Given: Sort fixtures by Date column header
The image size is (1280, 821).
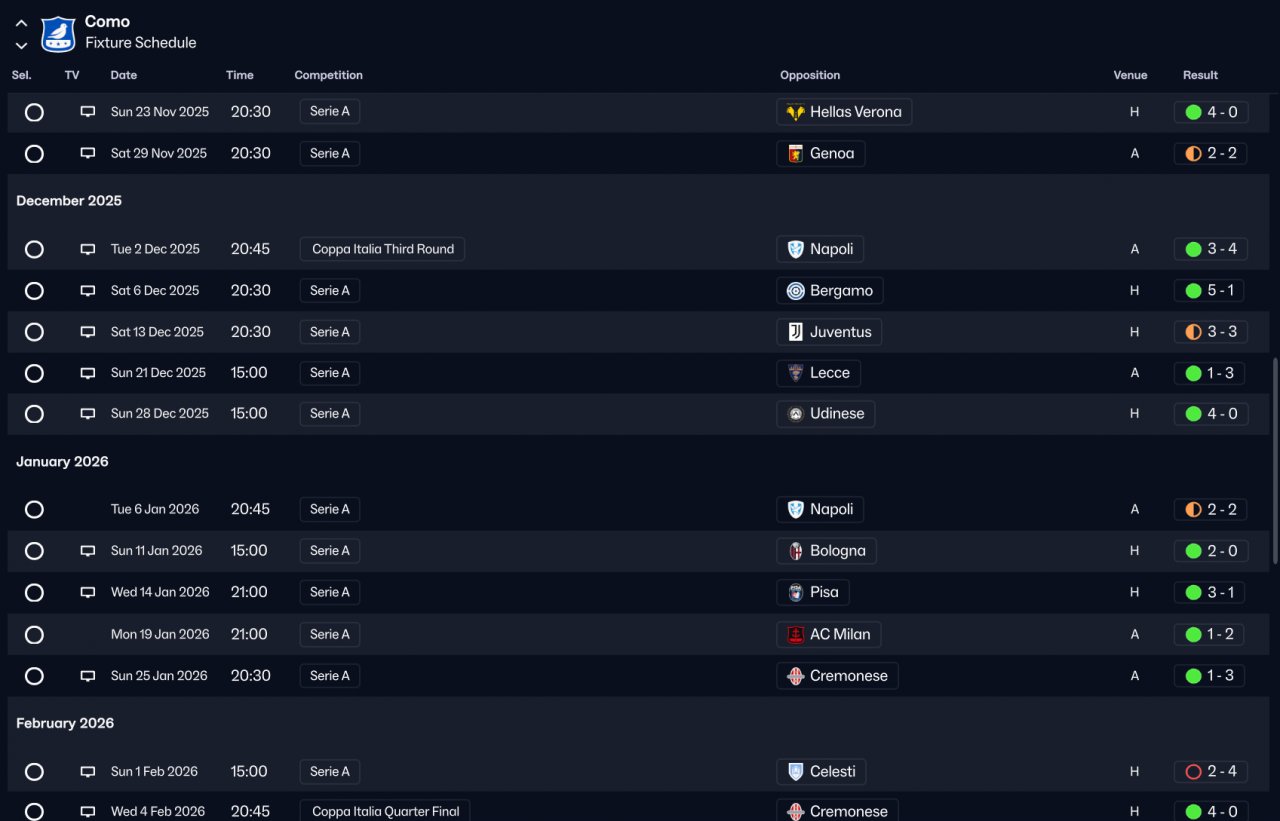Looking at the screenshot, I should 124,75.
